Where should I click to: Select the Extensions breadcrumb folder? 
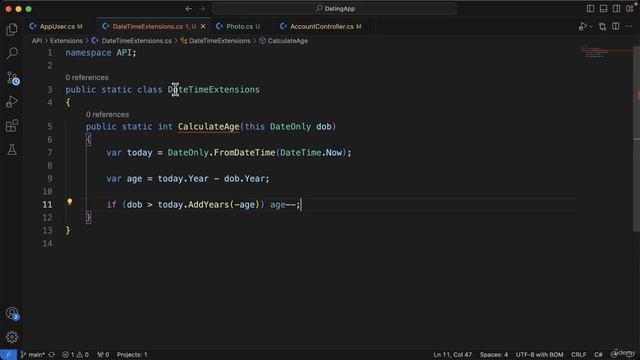point(66,41)
